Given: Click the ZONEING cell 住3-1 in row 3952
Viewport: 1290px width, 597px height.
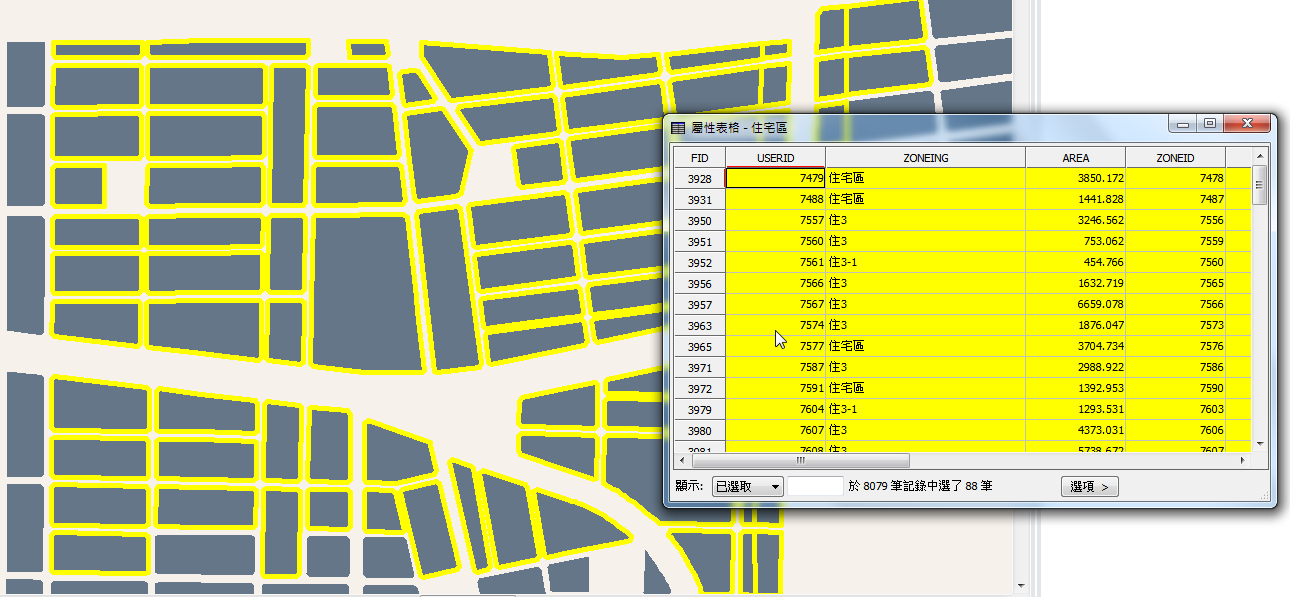Looking at the screenshot, I should (925, 262).
